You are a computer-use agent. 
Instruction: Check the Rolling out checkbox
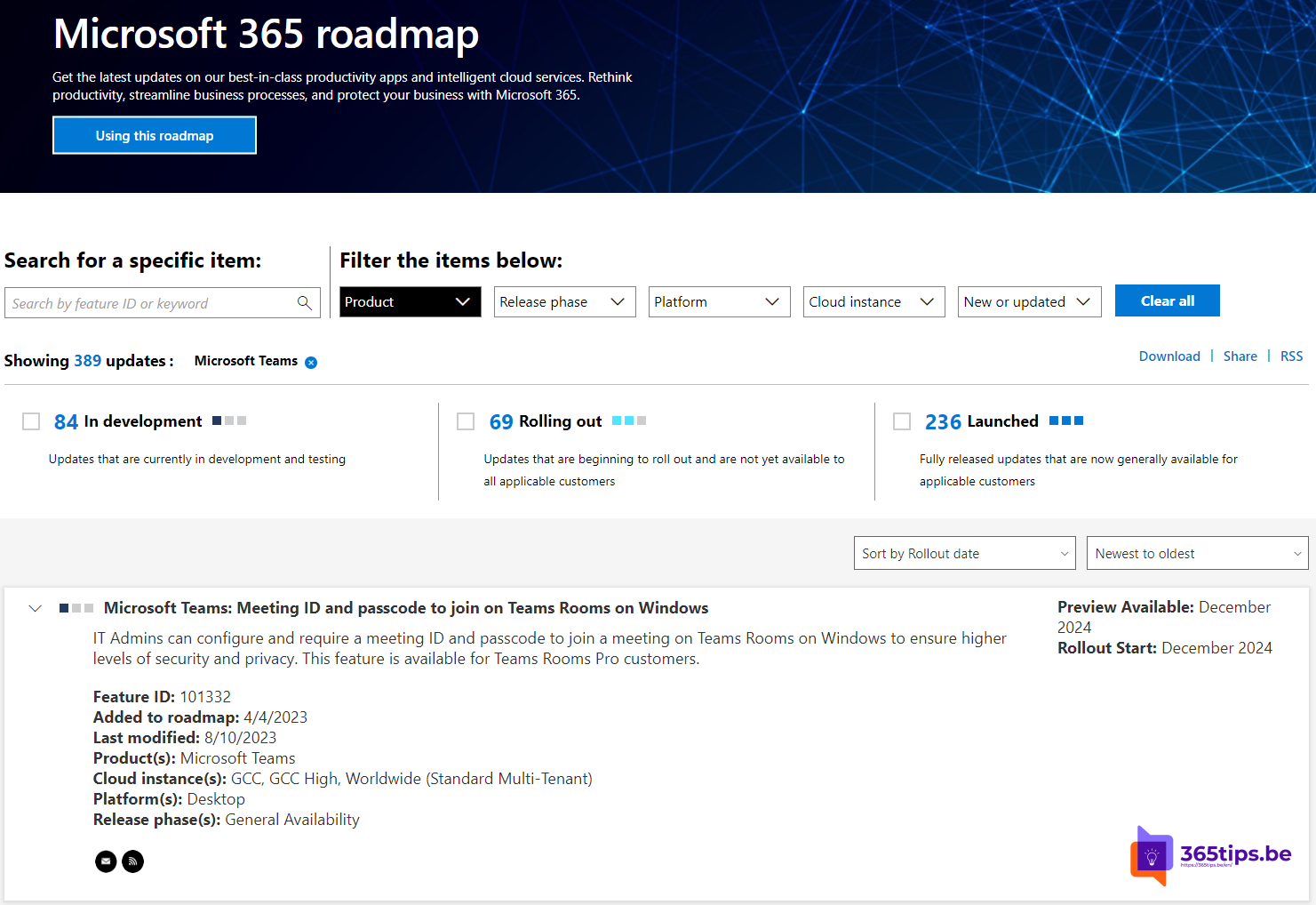tap(466, 421)
